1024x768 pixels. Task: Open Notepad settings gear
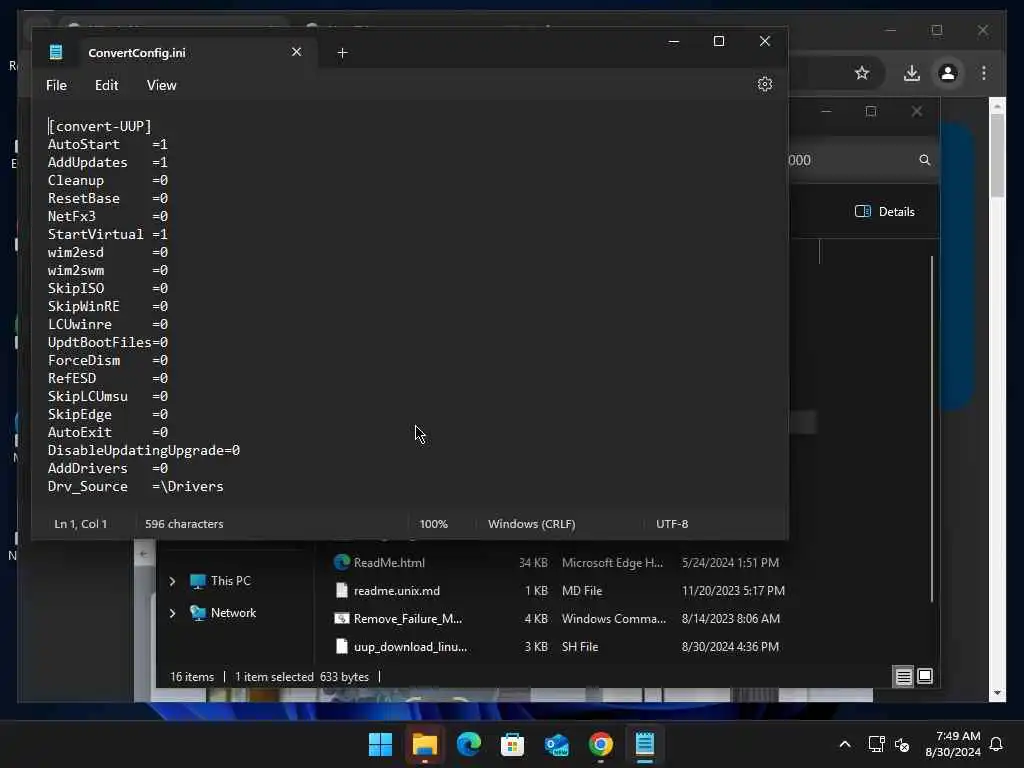pos(765,84)
